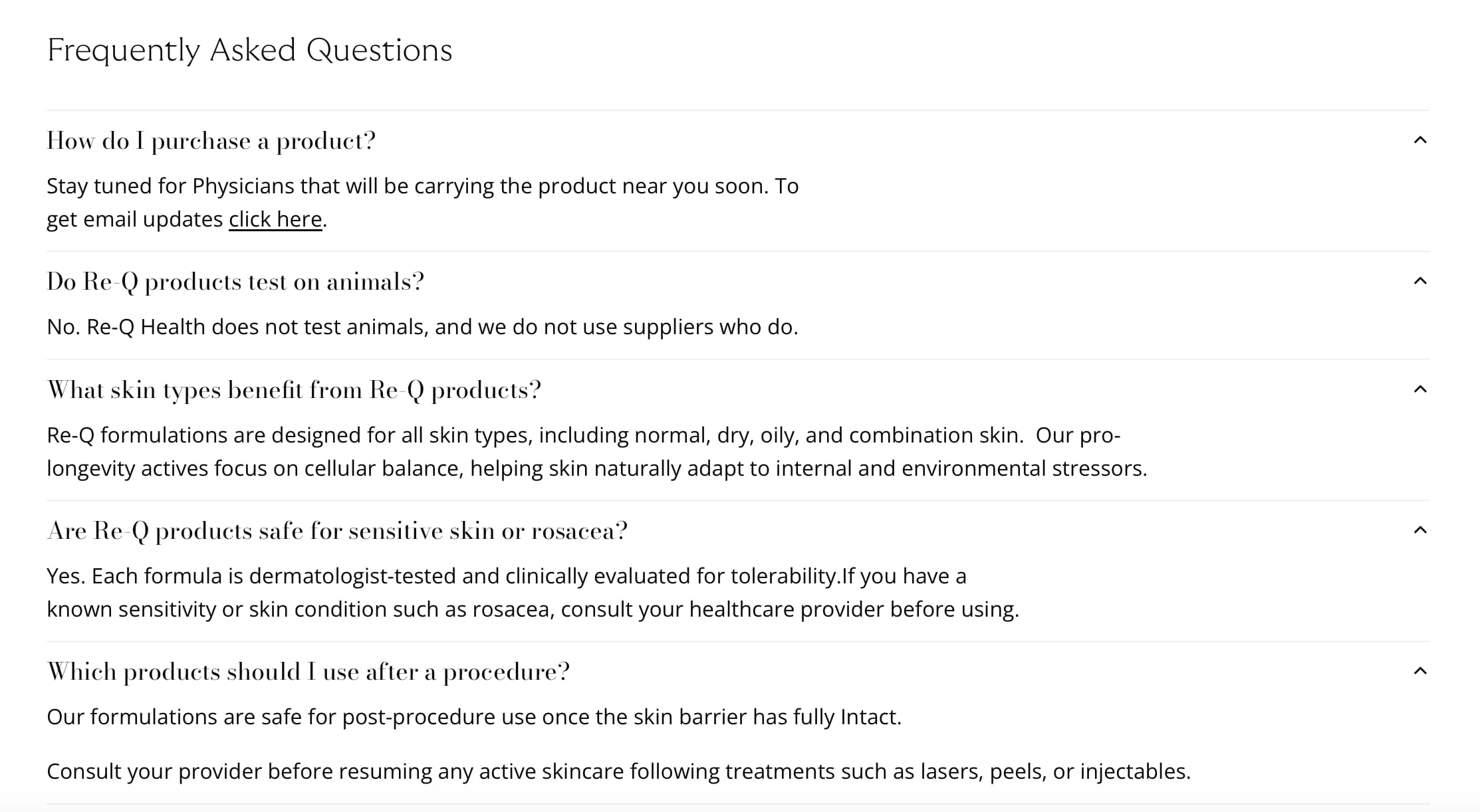Click the 'Our formulations are safe for post-procedure' sentence
Image resolution: width=1480 pixels, height=812 pixels.
(473, 717)
